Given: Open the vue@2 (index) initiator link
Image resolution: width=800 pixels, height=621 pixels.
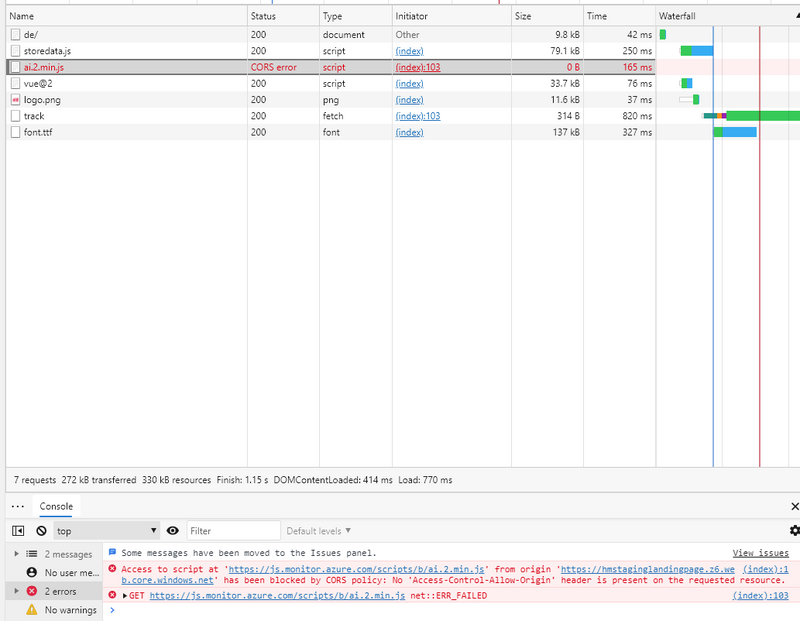Looking at the screenshot, I should (x=409, y=84).
